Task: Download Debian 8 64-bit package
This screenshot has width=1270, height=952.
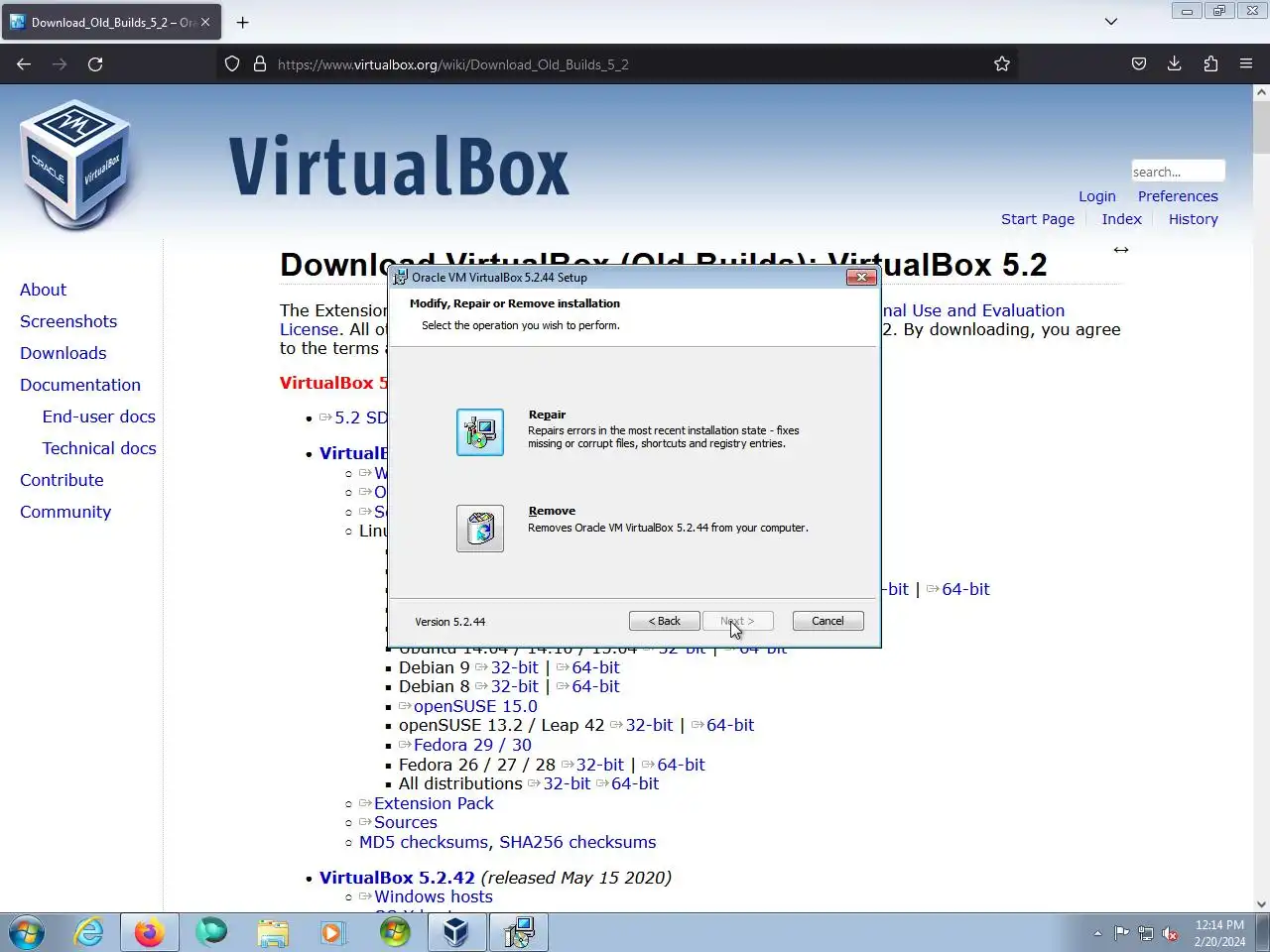Action: 595,686
